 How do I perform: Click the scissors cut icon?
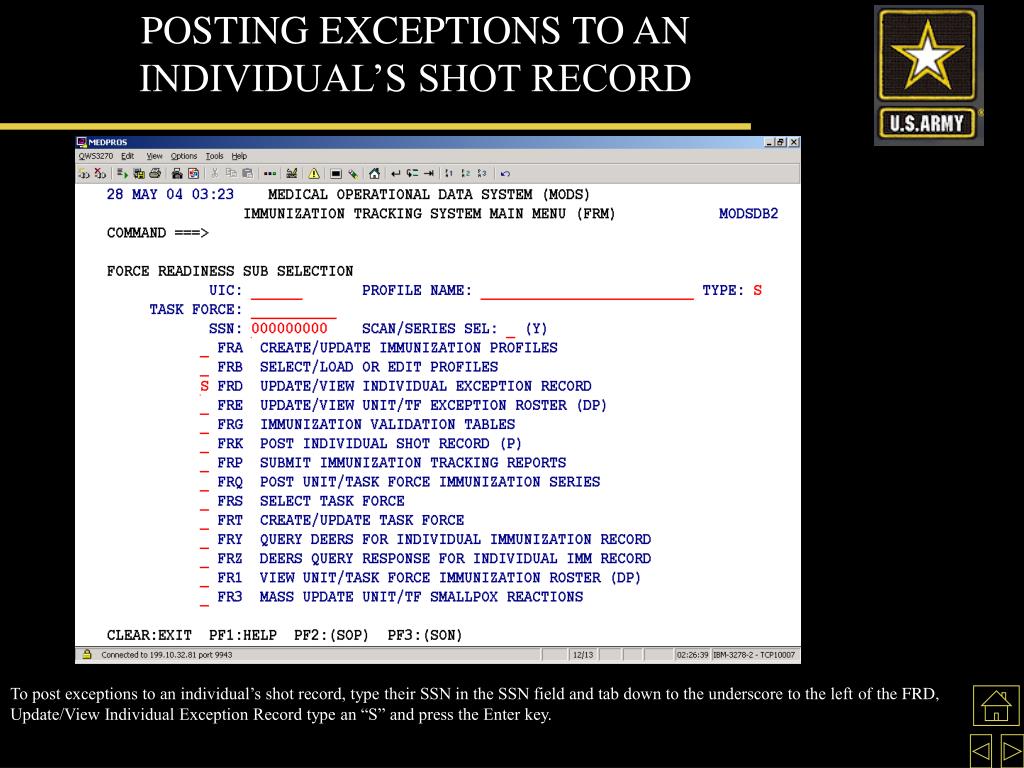point(214,173)
